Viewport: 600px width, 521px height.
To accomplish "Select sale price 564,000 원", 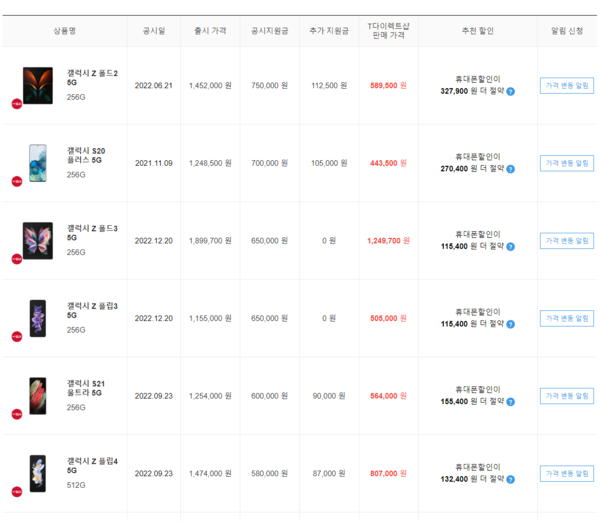I will coord(388,396).
